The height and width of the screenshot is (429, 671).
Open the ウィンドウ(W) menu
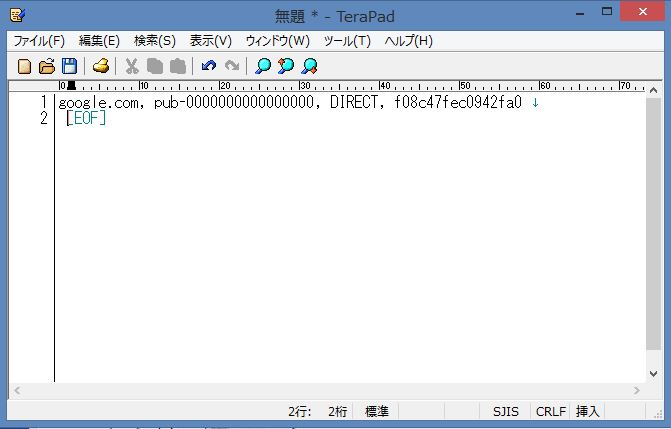(278, 41)
